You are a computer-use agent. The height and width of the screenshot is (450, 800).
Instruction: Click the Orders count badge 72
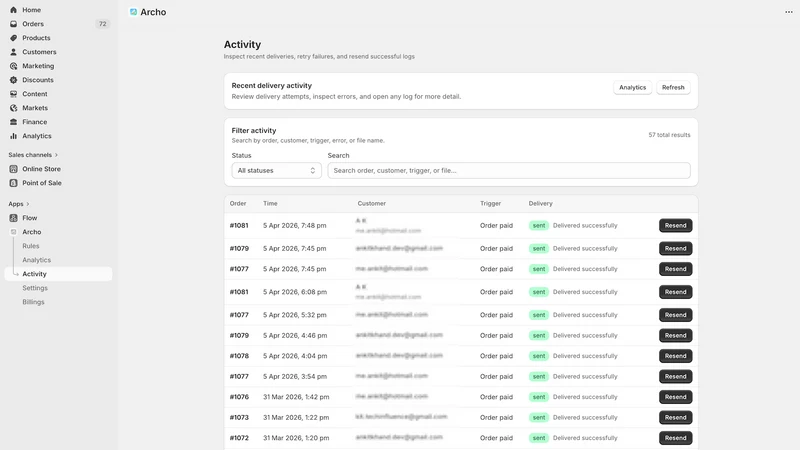(x=103, y=24)
